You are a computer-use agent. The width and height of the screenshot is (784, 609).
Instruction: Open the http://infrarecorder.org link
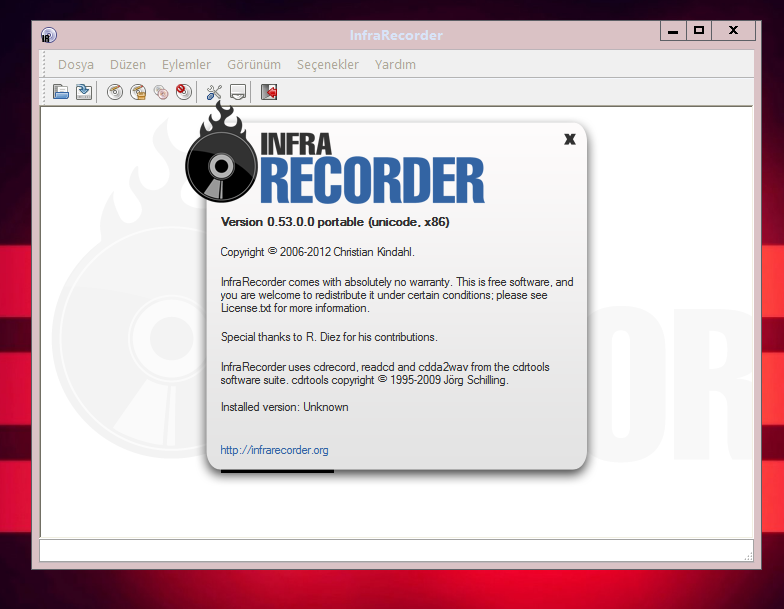coord(274,450)
